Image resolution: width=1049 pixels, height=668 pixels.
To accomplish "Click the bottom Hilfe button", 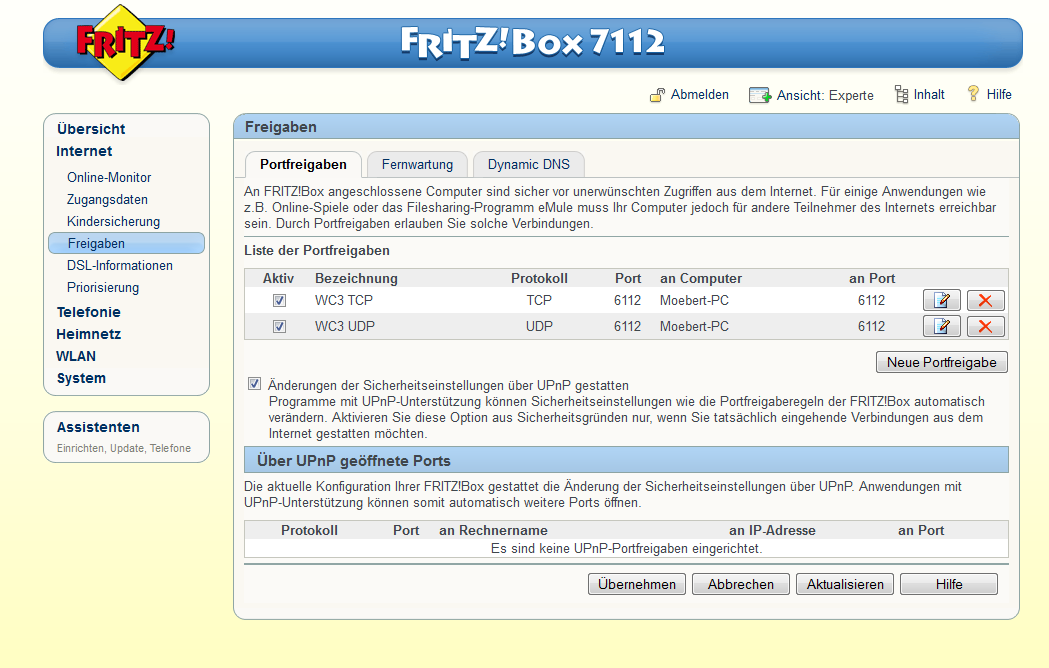I will [949, 584].
